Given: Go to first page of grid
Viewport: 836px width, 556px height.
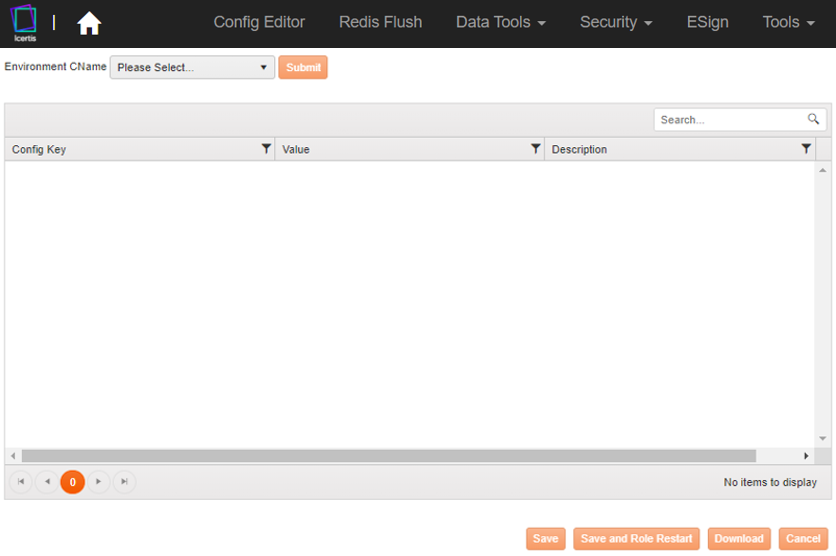Looking at the screenshot, I should pos(20,482).
